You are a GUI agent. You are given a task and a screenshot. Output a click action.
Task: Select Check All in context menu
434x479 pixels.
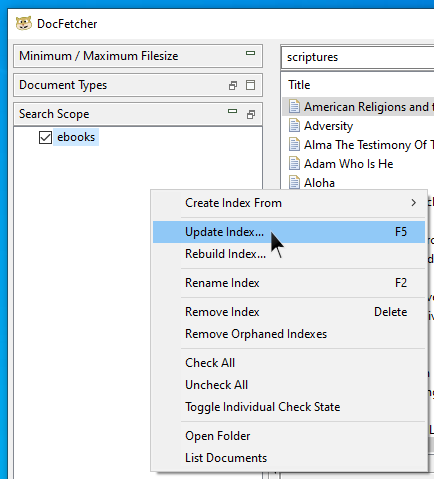[210, 363]
